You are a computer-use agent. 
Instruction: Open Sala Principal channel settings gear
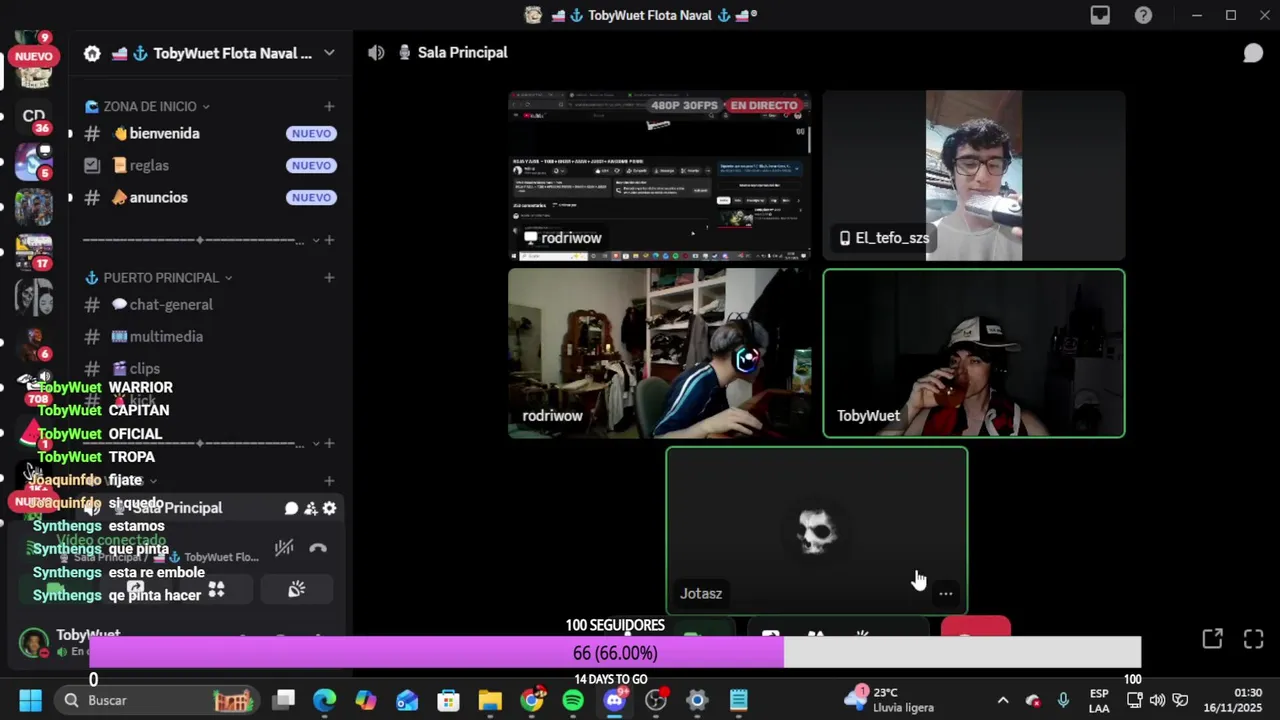tap(329, 508)
